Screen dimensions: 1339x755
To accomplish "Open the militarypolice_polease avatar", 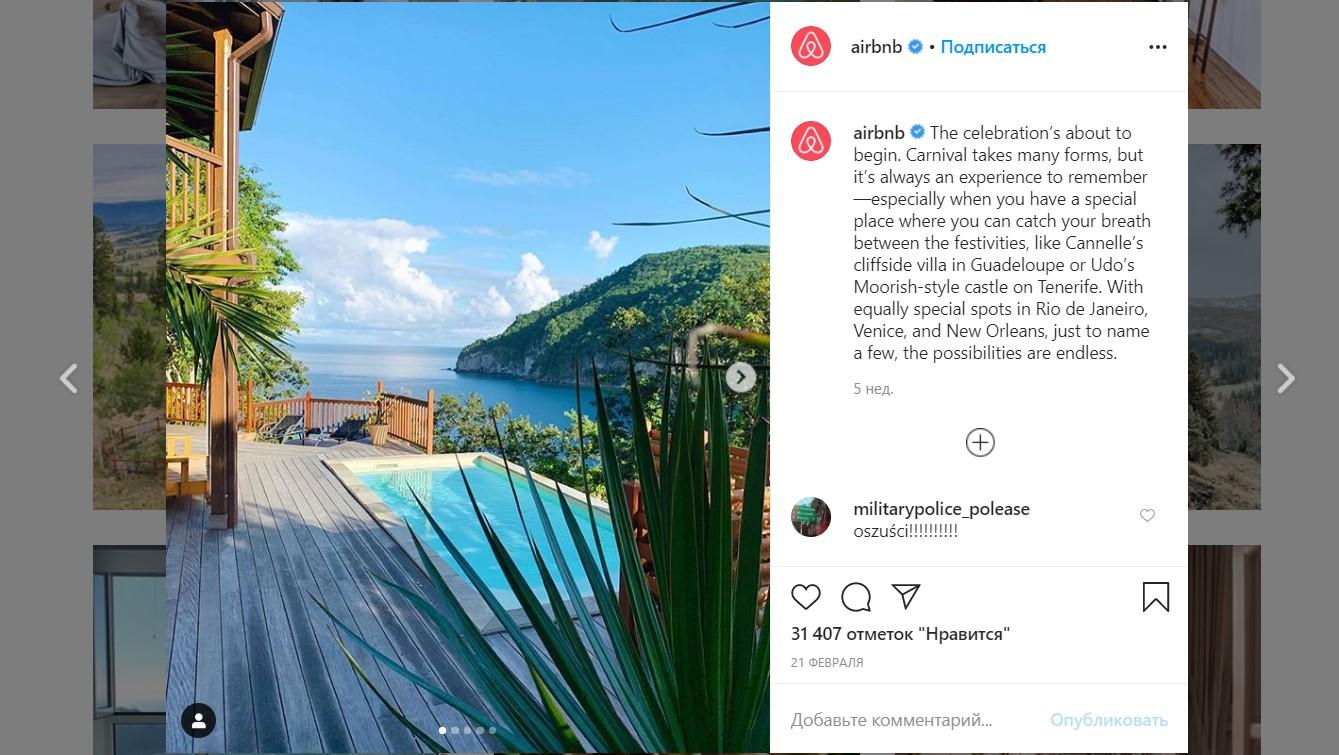I will coord(811,517).
